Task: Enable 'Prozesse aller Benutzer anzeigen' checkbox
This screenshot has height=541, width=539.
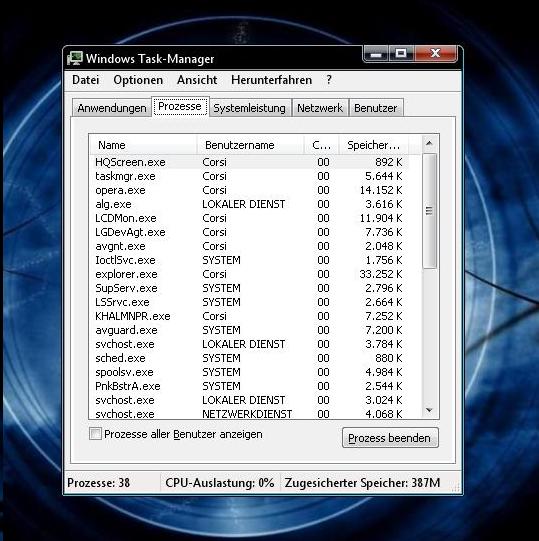Action: coord(95,434)
